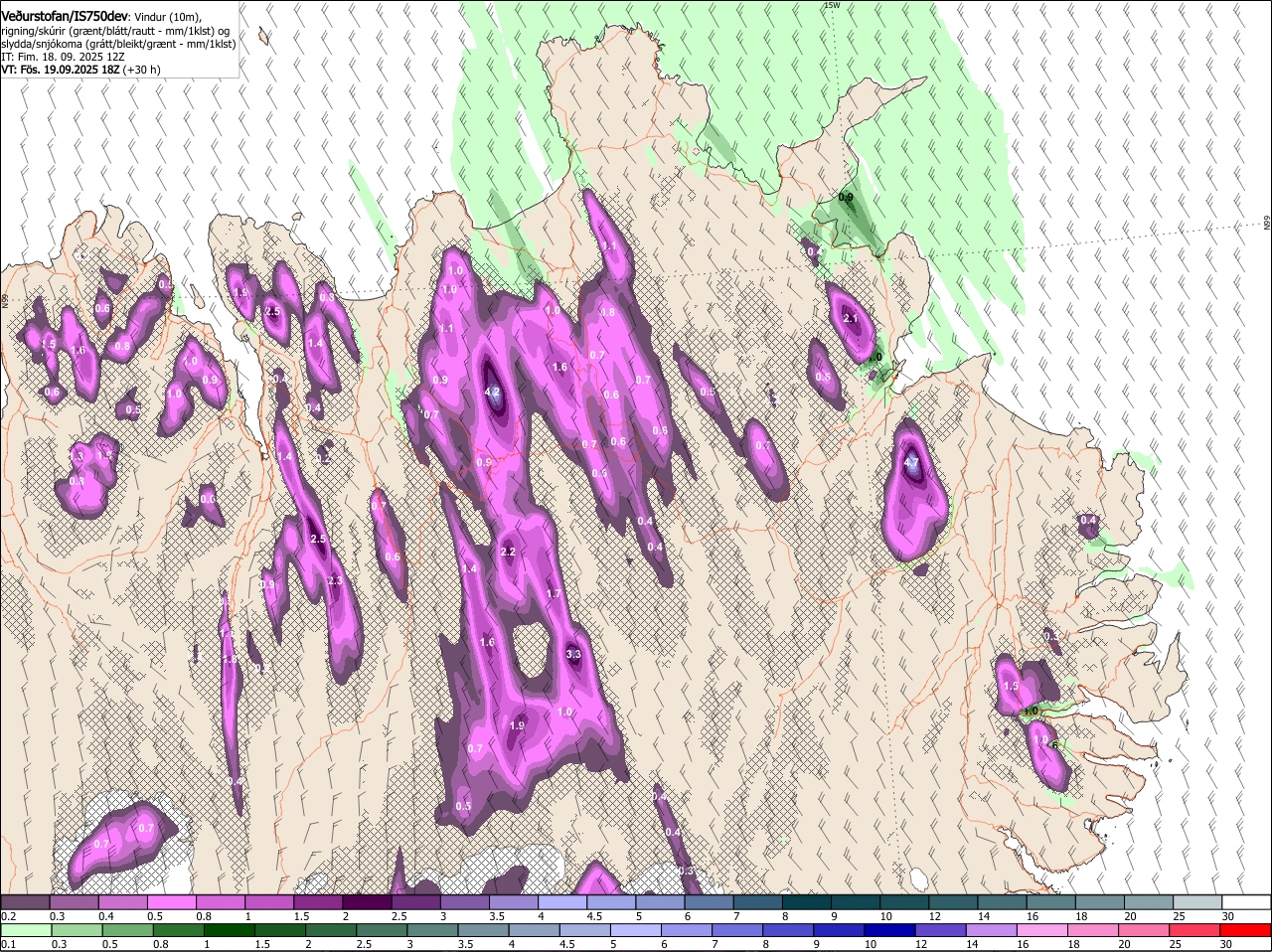Image resolution: width=1272 pixels, height=952 pixels.
Task: Click the 'VT: Fös. 19.09.2025 18Z' valid time line
Action: click(60, 70)
